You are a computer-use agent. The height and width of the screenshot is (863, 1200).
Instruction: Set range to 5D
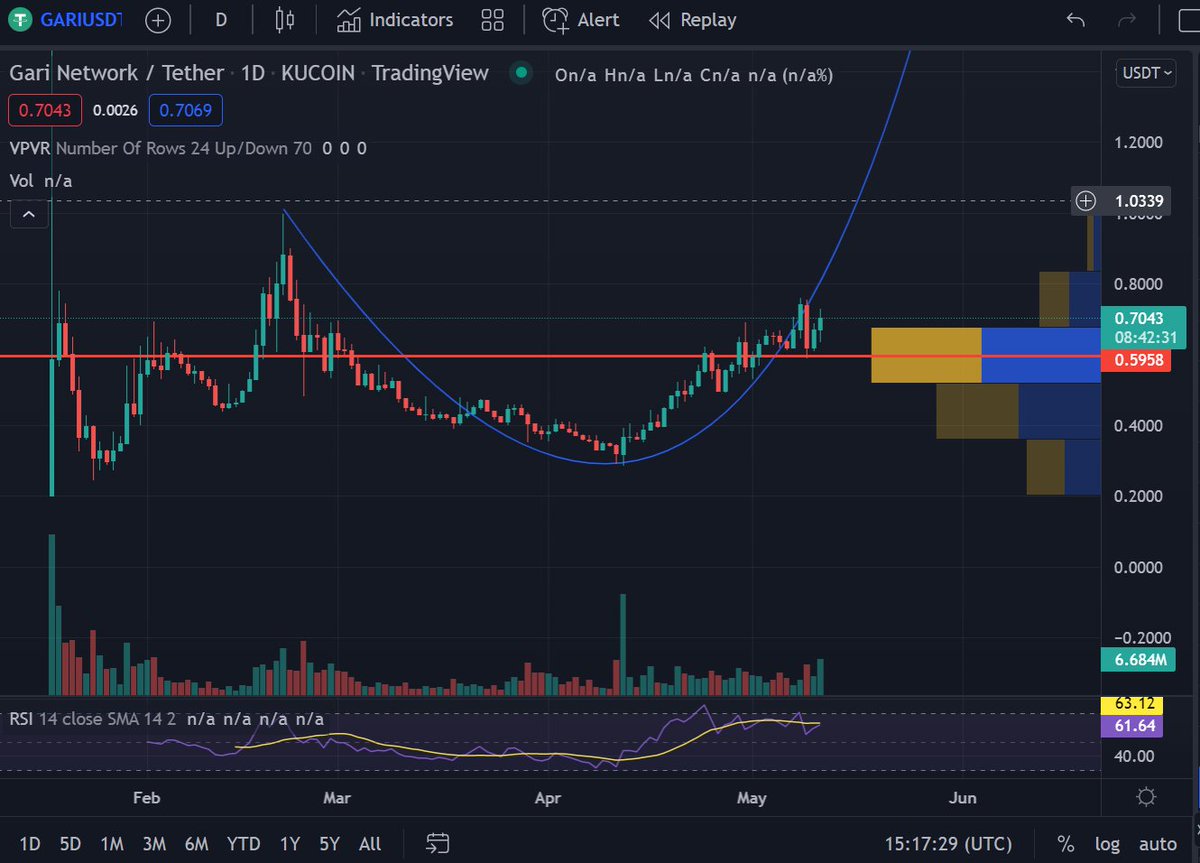coord(70,844)
